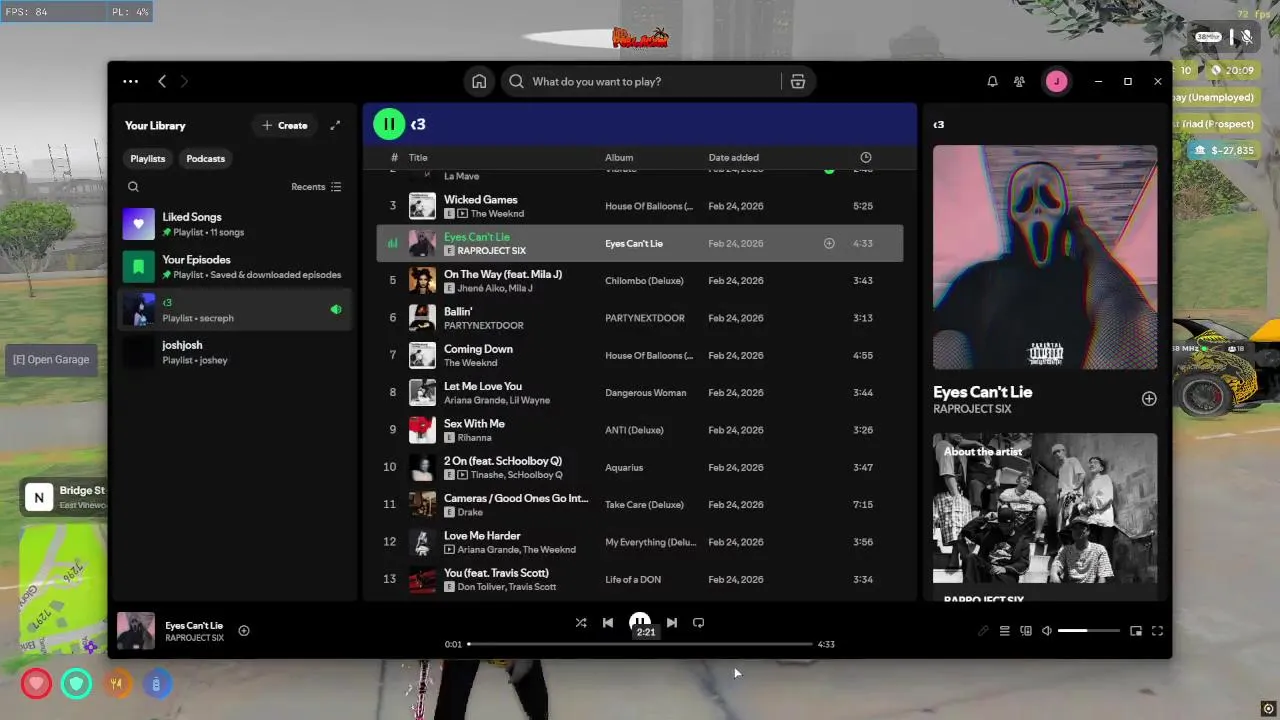Select the Ballin' track
This screenshot has height=720, width=1280.
640,318
